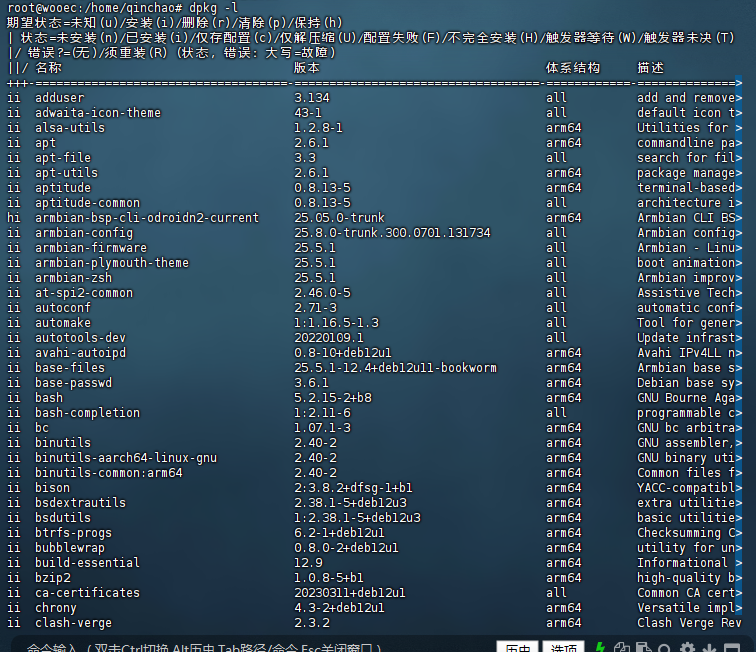756x652 pixels.
Task: Select package armbian-bsp-cli-odroidn2-current
Action: tap(147, 217)
